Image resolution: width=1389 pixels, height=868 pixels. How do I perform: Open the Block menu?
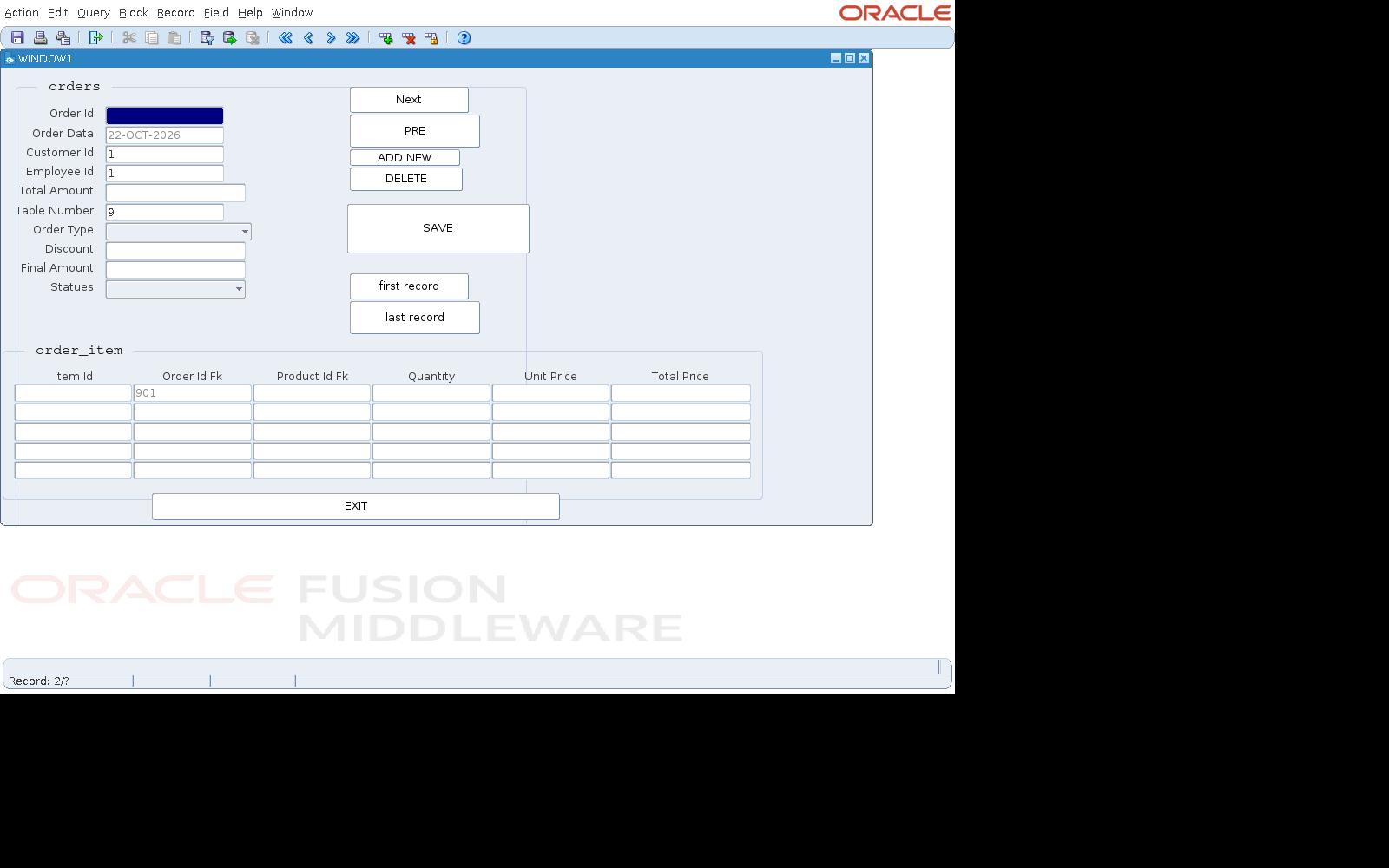click(x=134, y=13)
